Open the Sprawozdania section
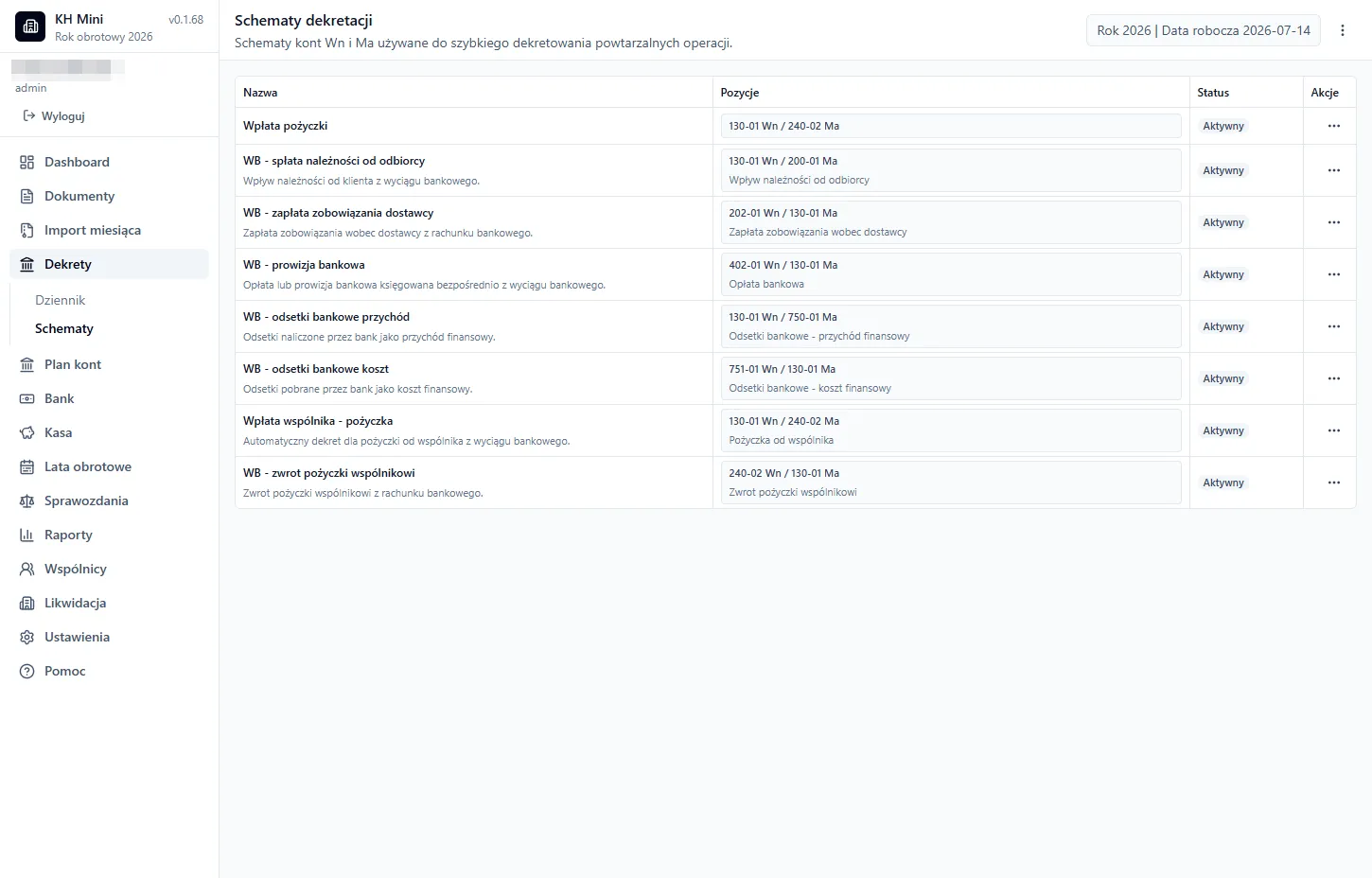Viewport: 1372px width, 878px height. tap(109, 500)
